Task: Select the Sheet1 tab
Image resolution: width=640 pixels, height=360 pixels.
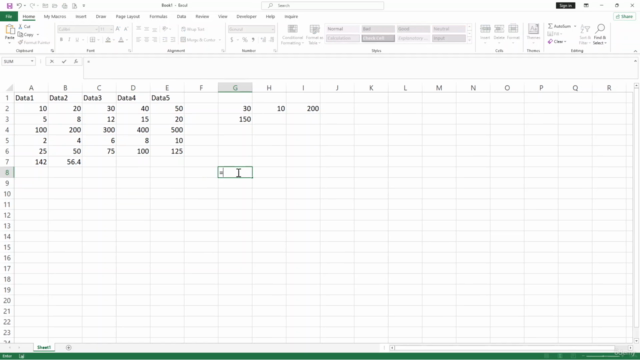Action: [44, 348]
